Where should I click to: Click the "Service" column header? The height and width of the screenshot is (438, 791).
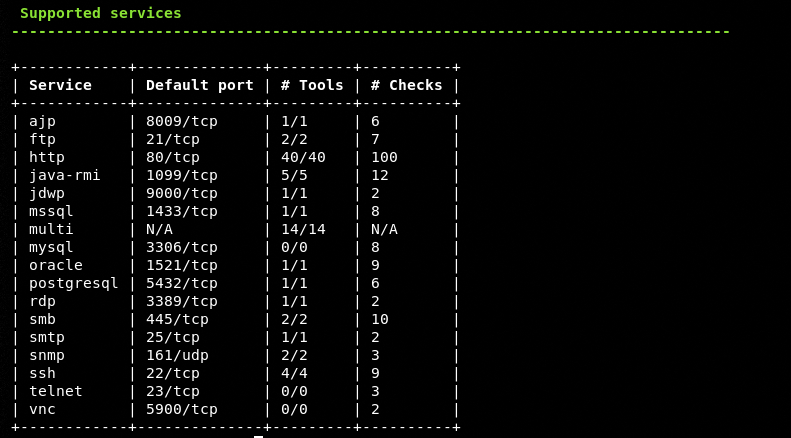click(x=60, y=86)
